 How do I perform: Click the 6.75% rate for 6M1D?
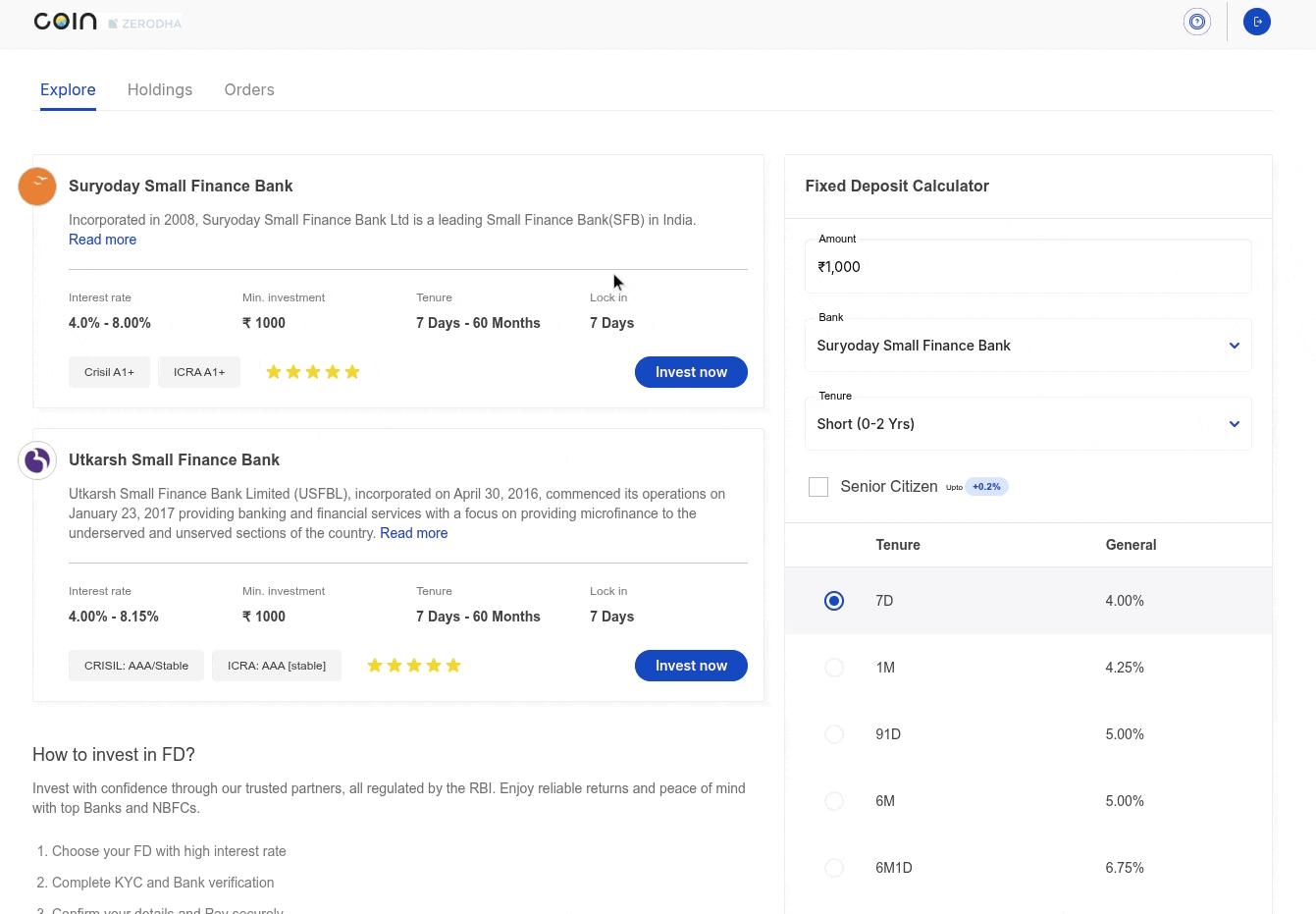click(x=1125, y=868)
